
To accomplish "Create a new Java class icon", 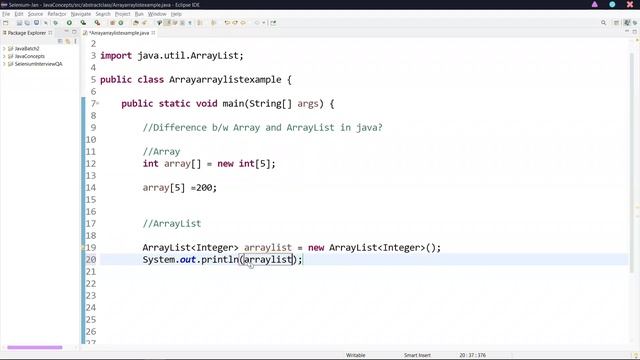I will pos(121,23).
